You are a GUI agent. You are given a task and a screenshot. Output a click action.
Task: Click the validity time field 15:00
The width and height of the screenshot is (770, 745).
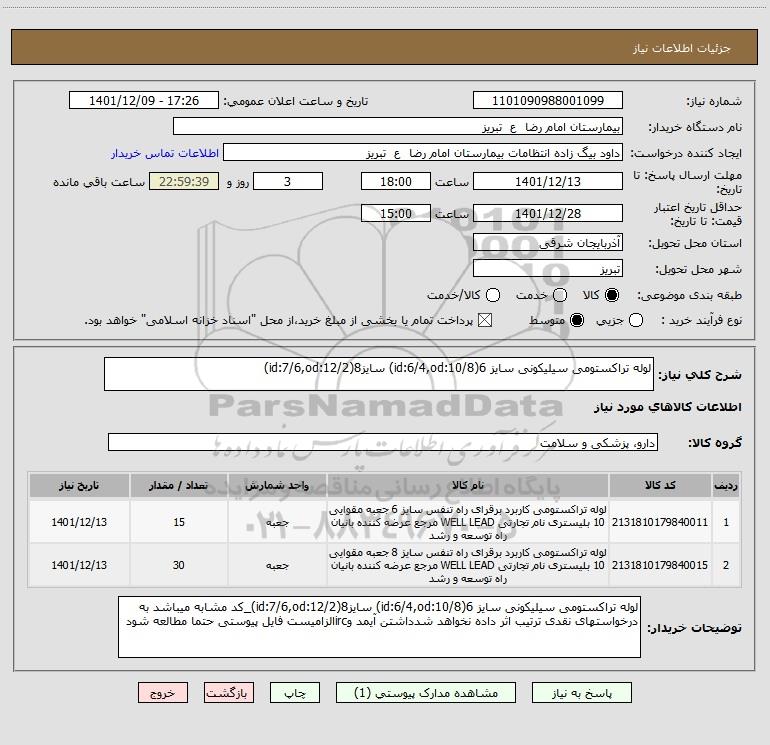[x=396, y=213]
